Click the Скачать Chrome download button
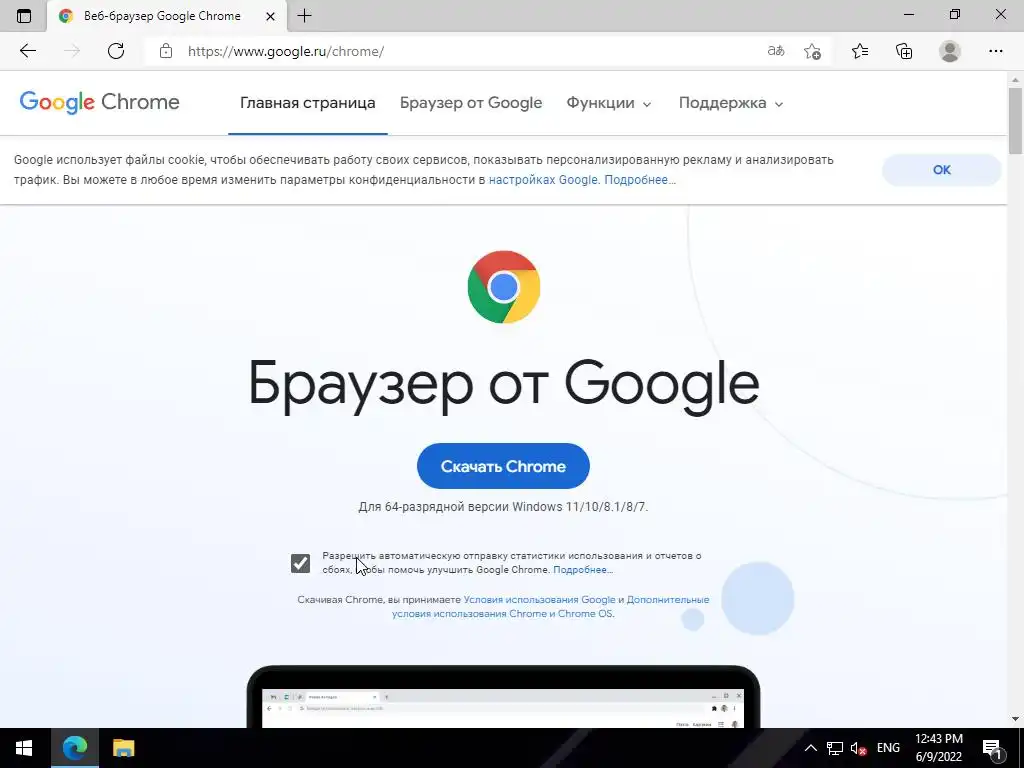The height and width of the screenshot is (768, 1024). [503, 466]
